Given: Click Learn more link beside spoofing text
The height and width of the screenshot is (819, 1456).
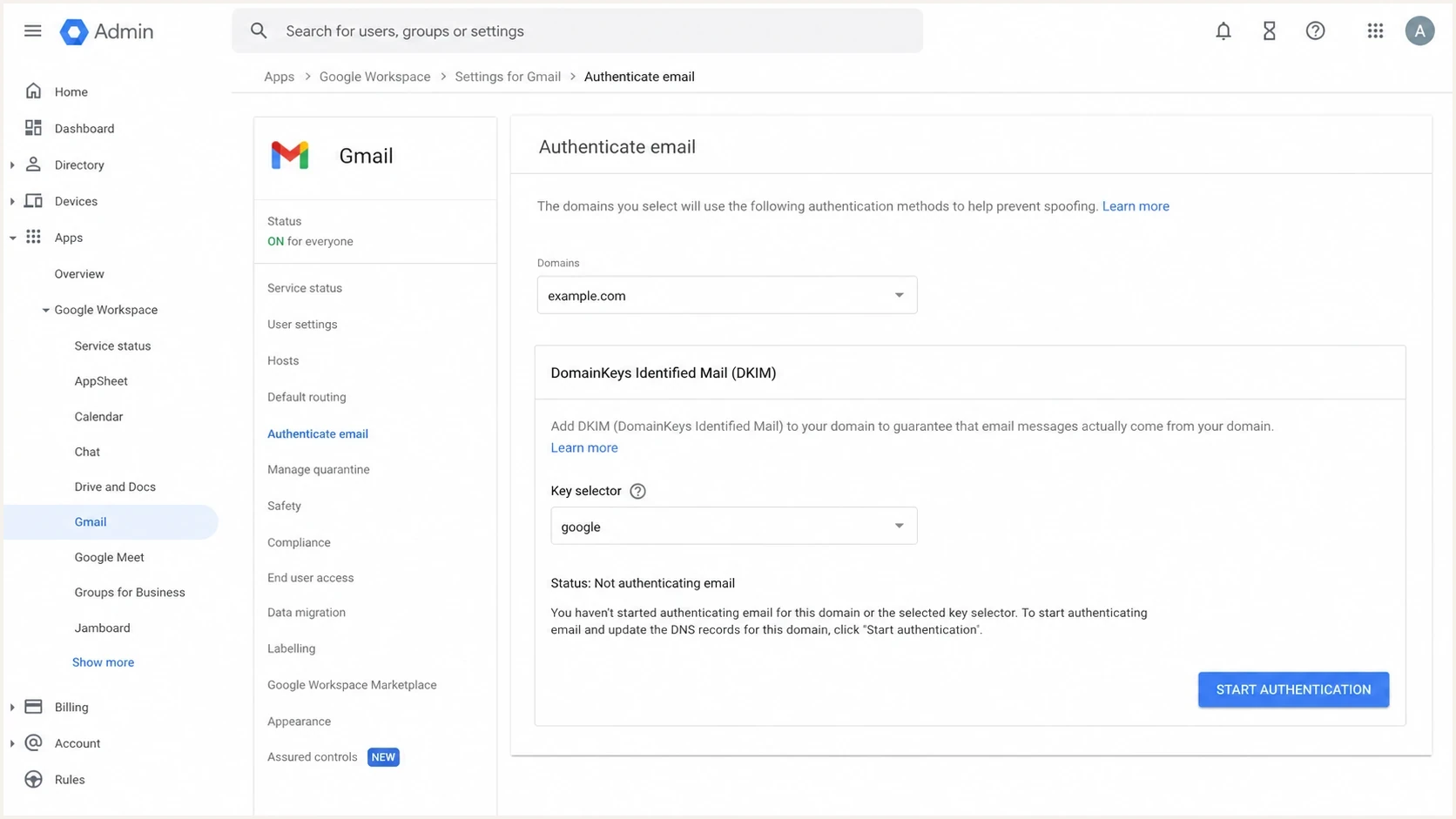Looking at the screenshot, I should tap(1136, 206).
